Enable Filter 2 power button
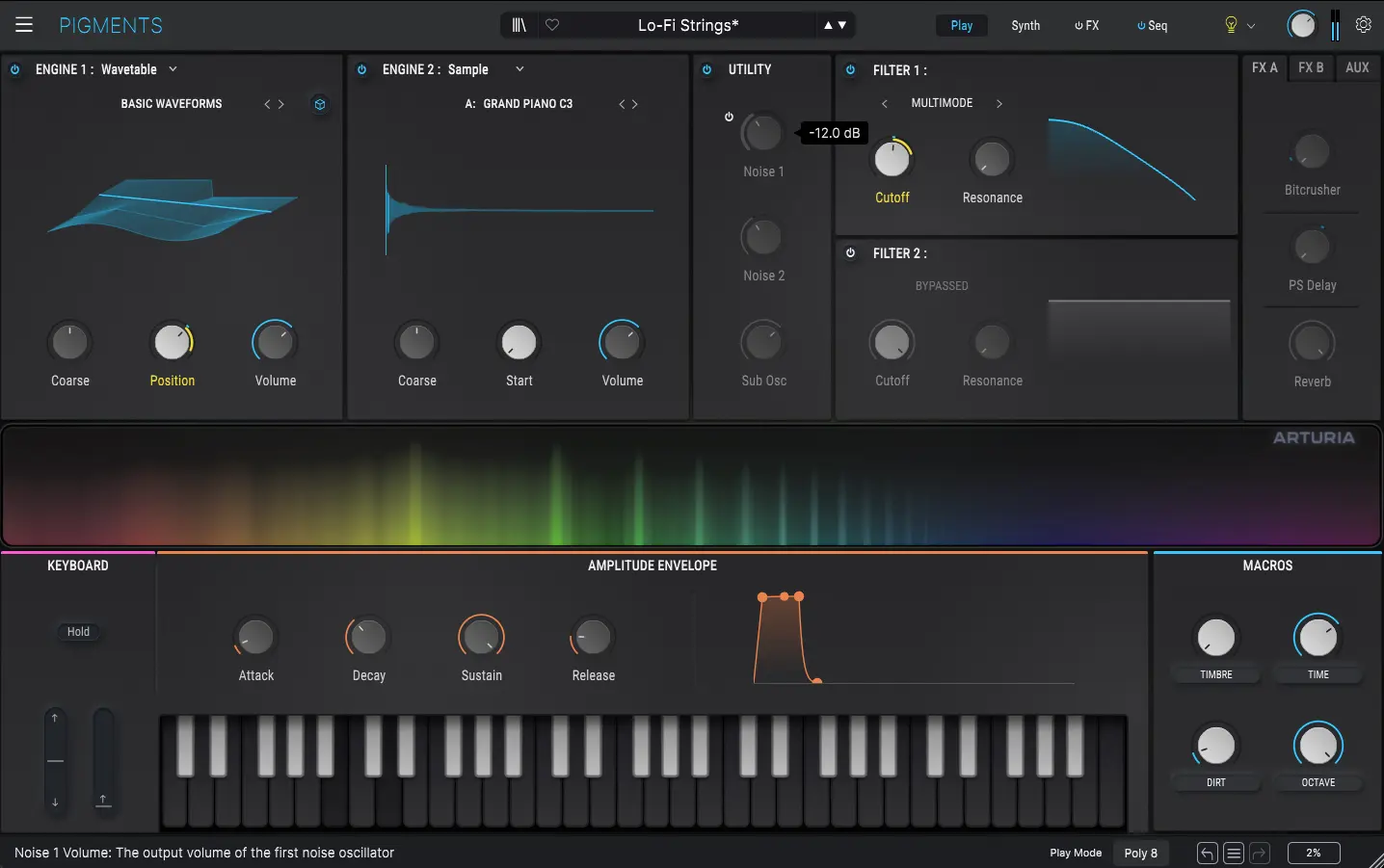Viewport: 1384px width, 868px height. coord(850,253)
